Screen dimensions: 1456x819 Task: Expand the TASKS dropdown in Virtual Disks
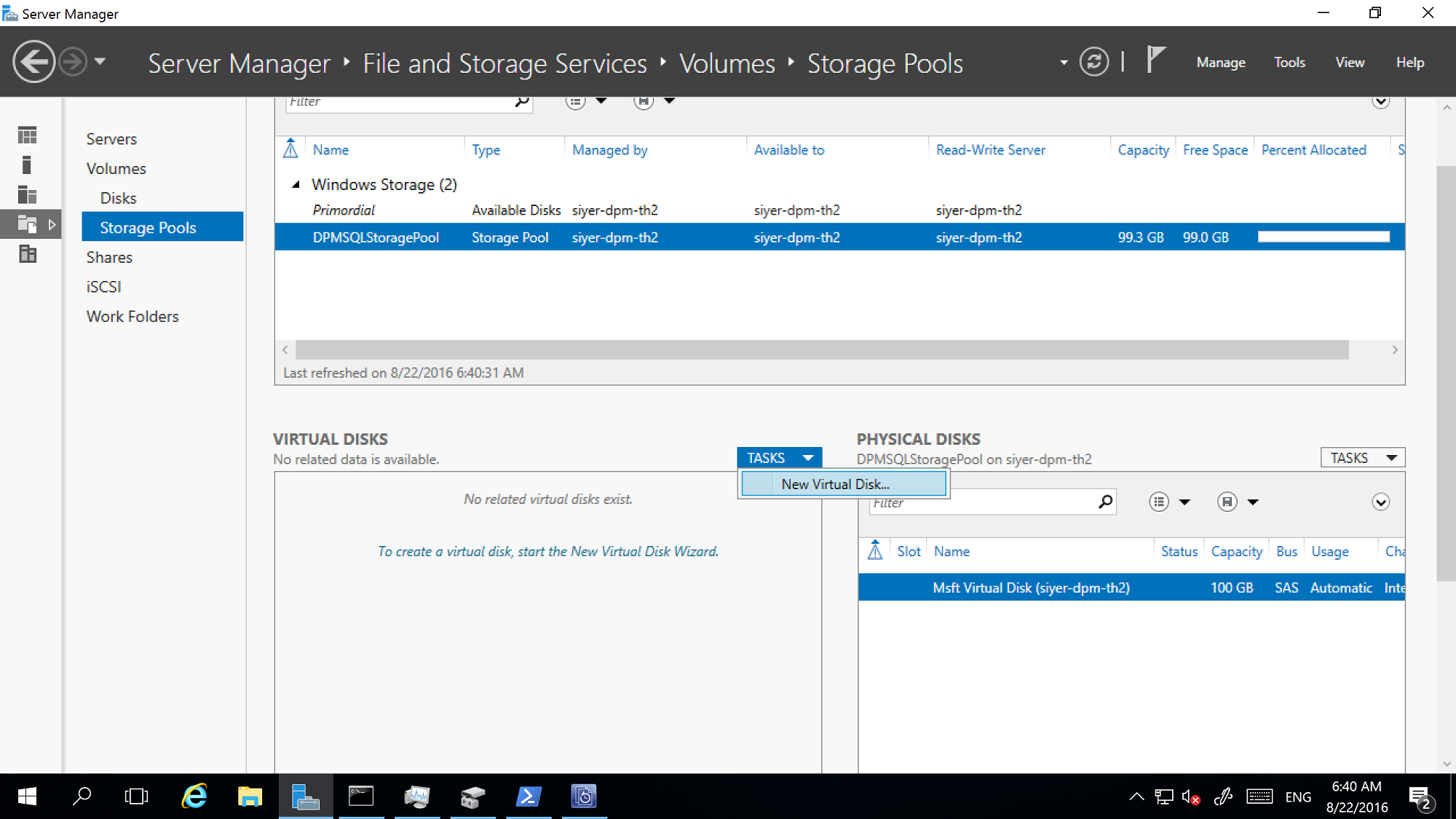coord(780,458)
